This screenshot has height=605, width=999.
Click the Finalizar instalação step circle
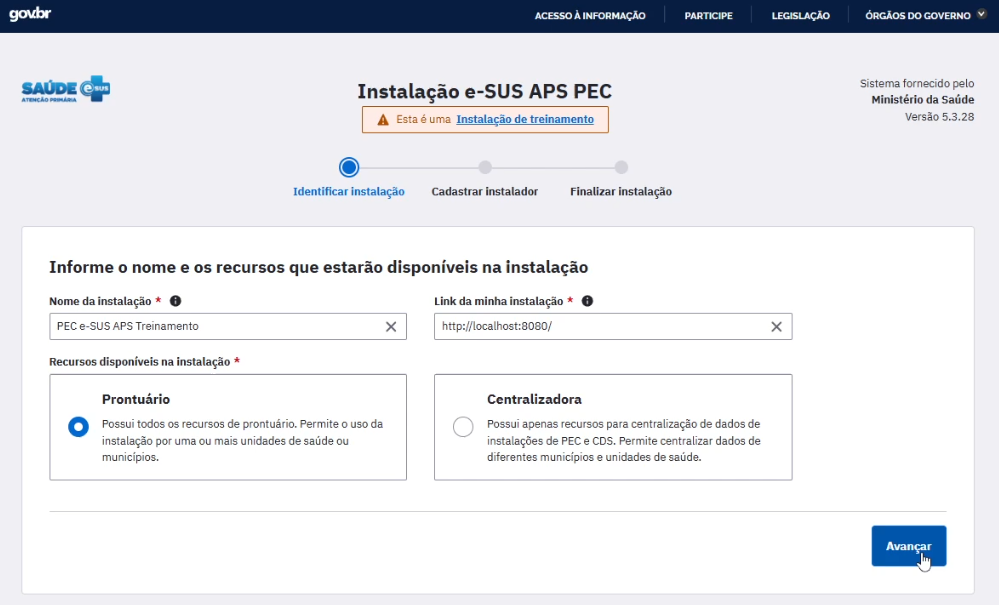pos(621,167)
